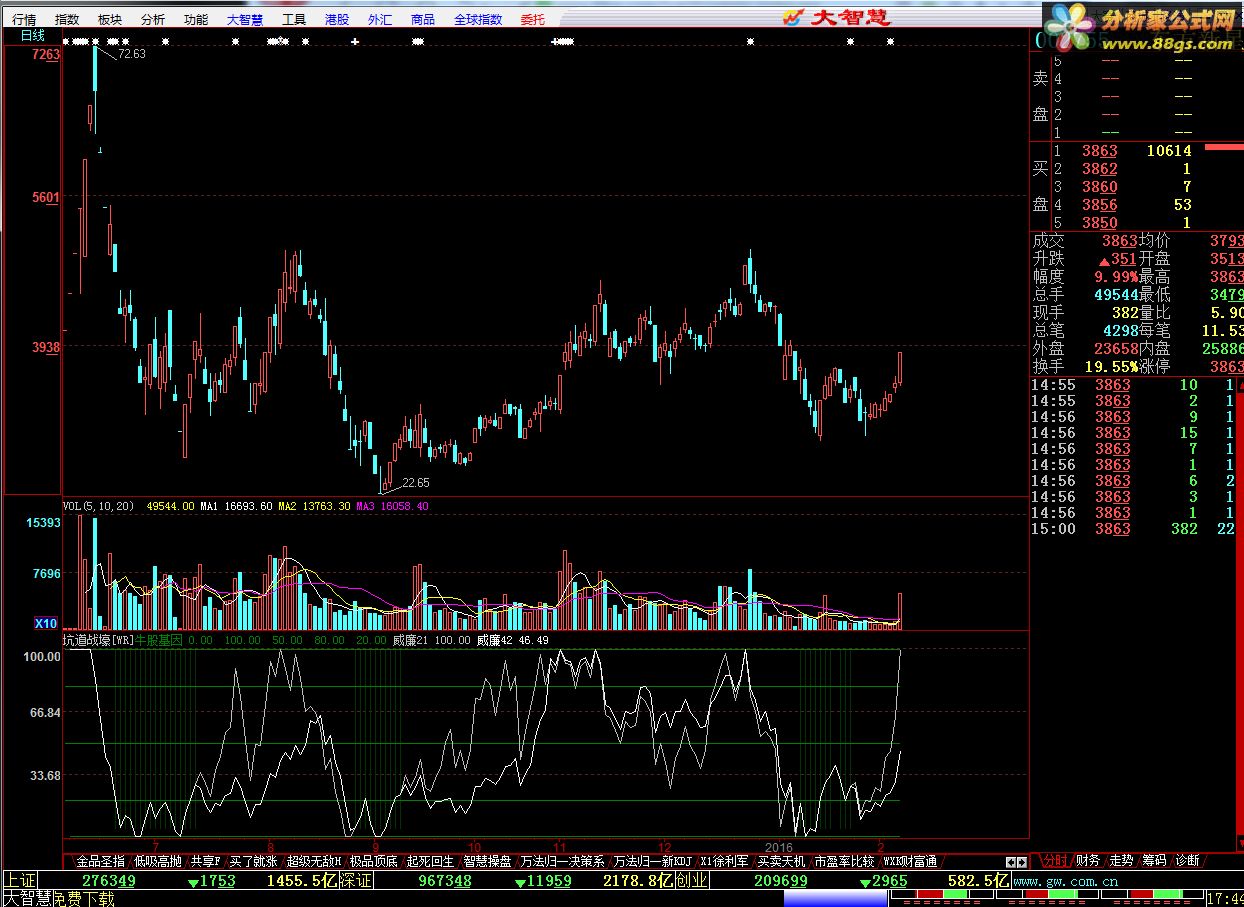Viewport: 1244px width, 907px height.
Task: Open the 外汇 menu
Action: [380, 19]
